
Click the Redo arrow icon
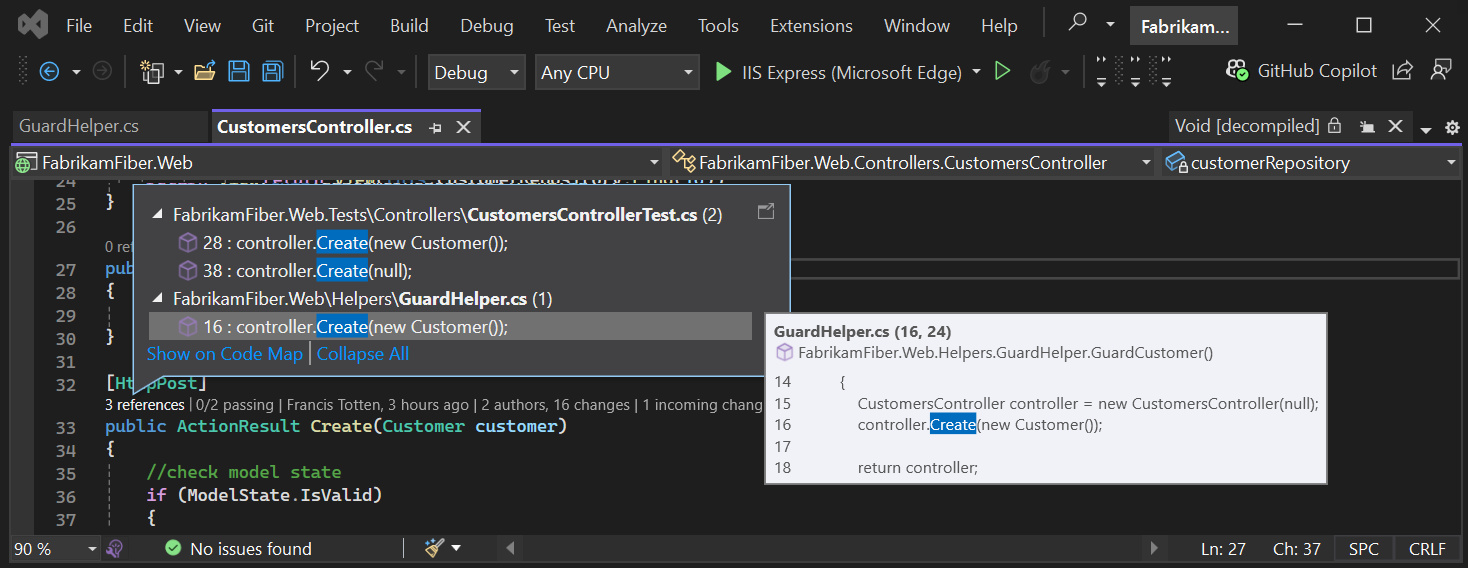[x=374, y=71]
